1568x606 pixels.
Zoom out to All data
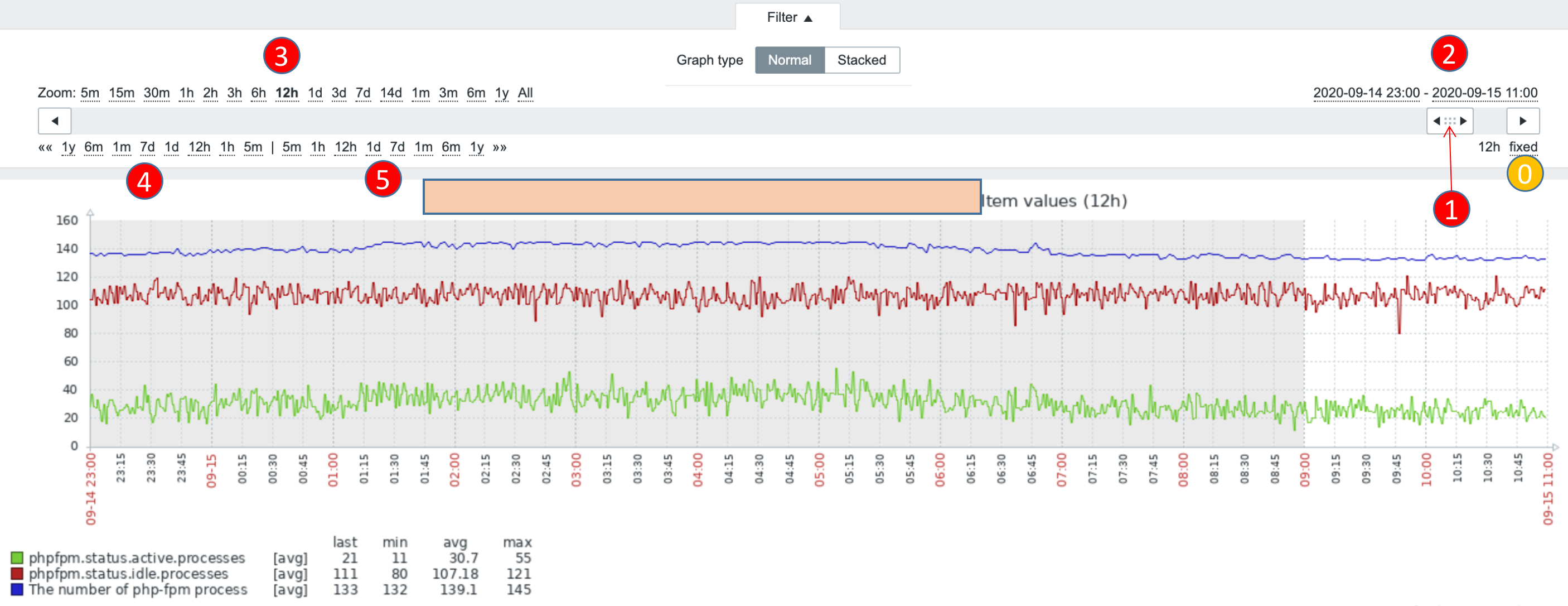(525, 93)
